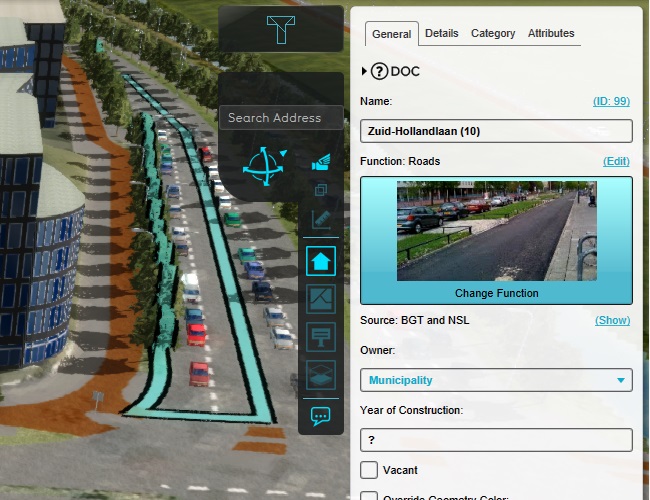Open the graph indicators icon
This screenshot has width=650, height=500.
pos(320,299)
